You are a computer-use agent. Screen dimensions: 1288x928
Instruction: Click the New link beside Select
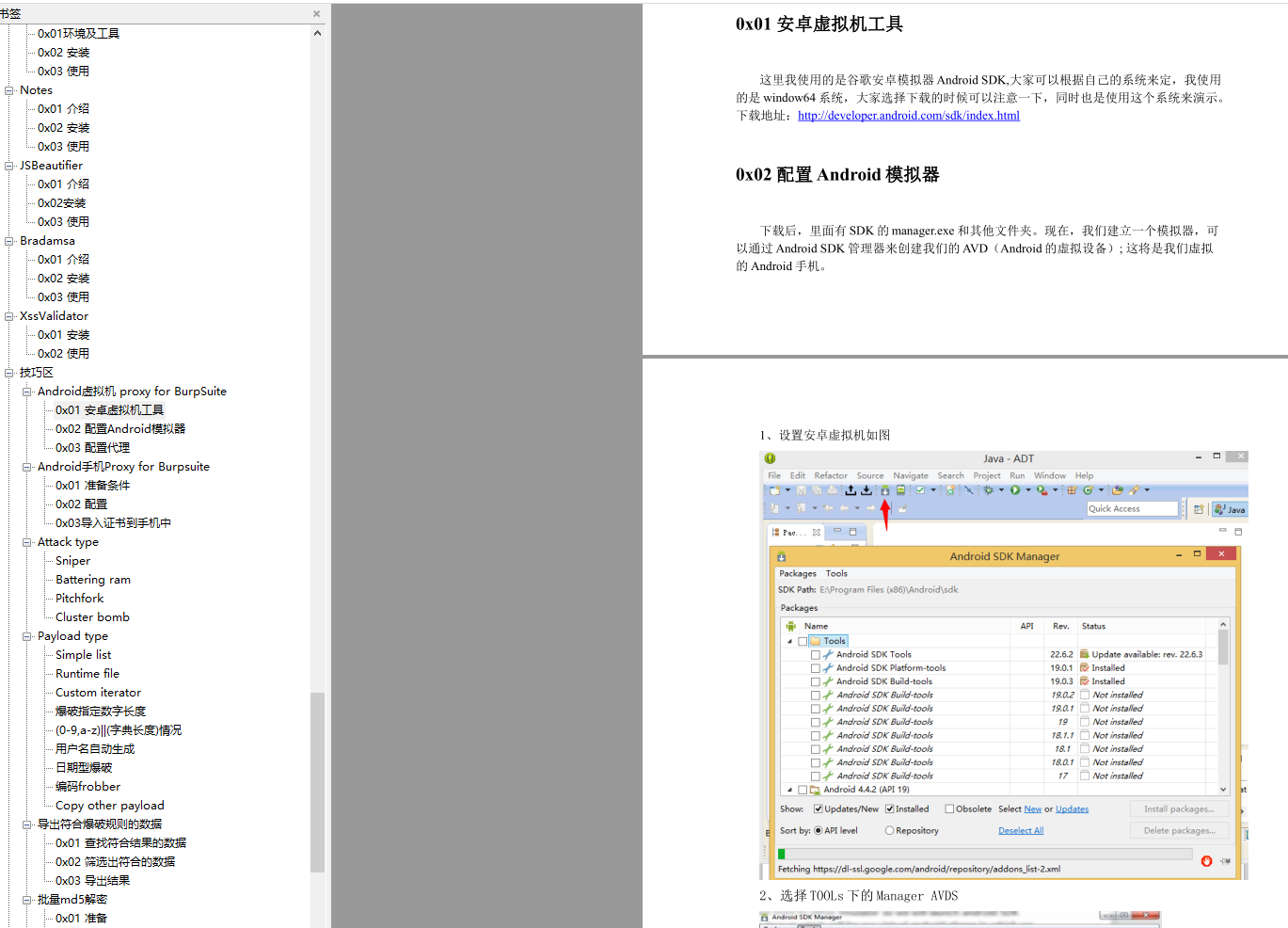(1033, 808)
